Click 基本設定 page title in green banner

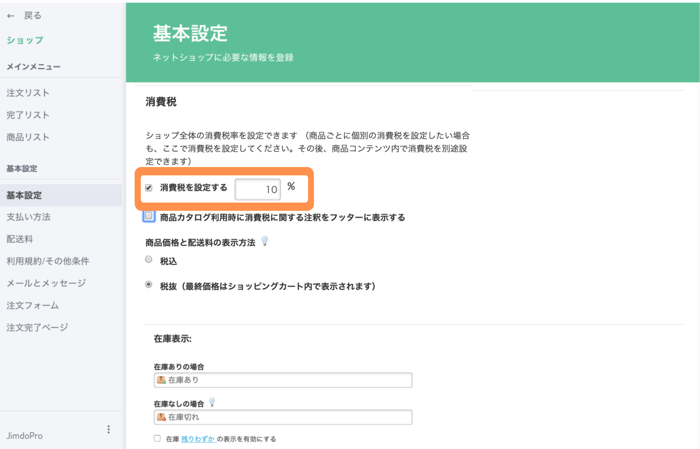(x=190, y=33)
